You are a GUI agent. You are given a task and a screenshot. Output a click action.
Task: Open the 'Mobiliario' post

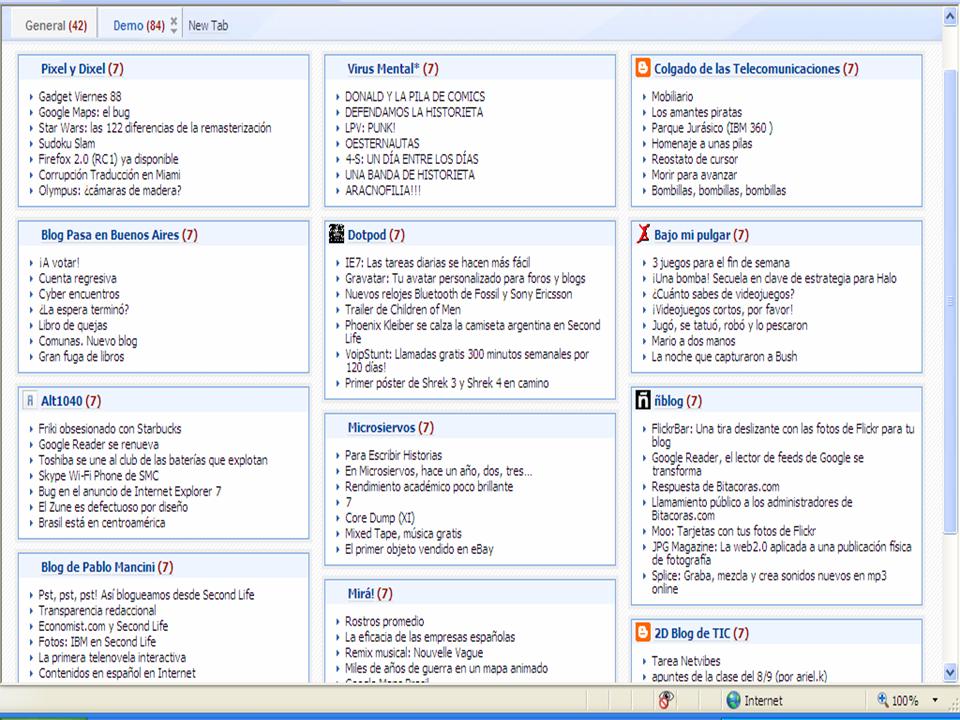pyautogui.click(x=672, y=96)
